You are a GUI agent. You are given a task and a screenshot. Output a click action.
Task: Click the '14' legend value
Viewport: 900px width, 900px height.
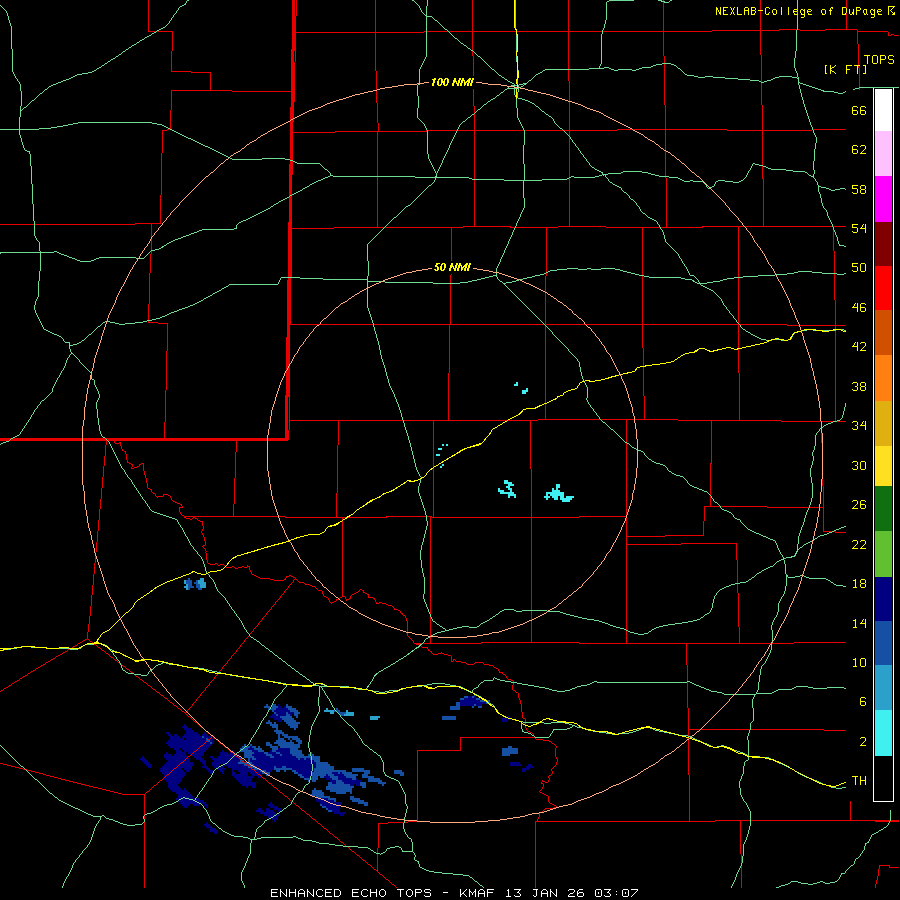pos(859,623)
